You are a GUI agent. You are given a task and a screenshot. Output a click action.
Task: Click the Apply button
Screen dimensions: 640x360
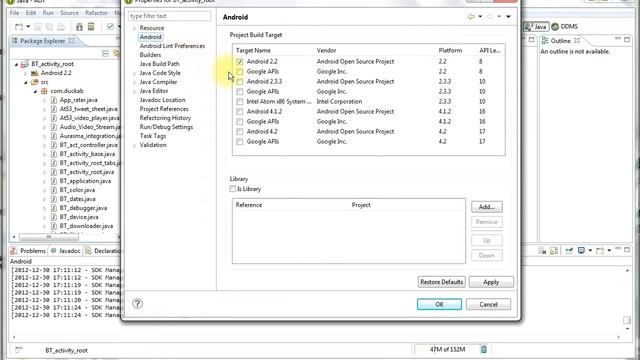[x=491, y=282]
